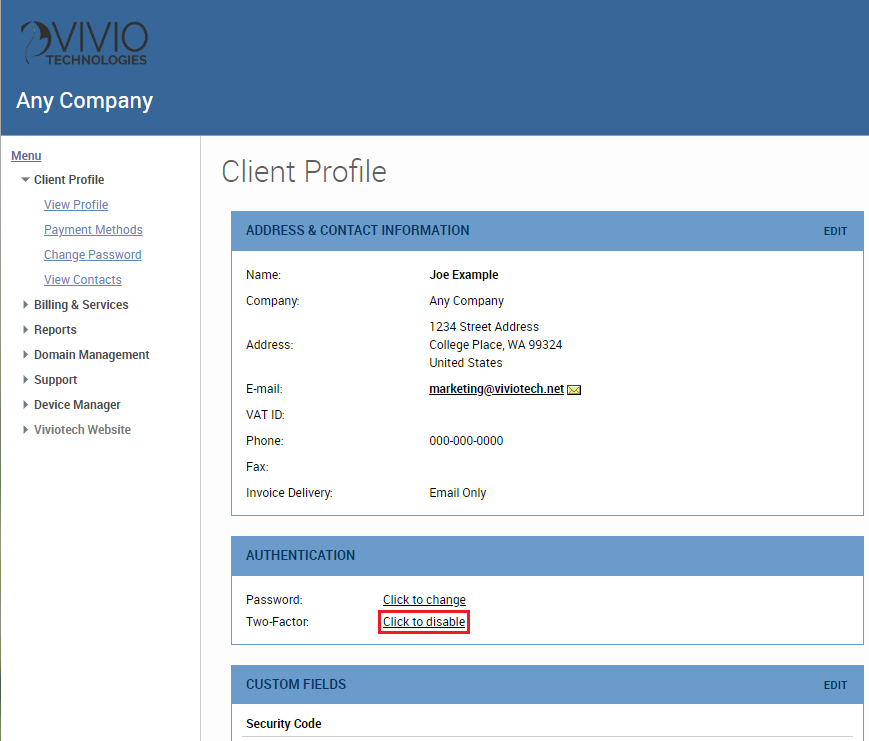The image size is (869, 741).
Task: Edit the Custom Fields section
Action: tap(835, 685)
